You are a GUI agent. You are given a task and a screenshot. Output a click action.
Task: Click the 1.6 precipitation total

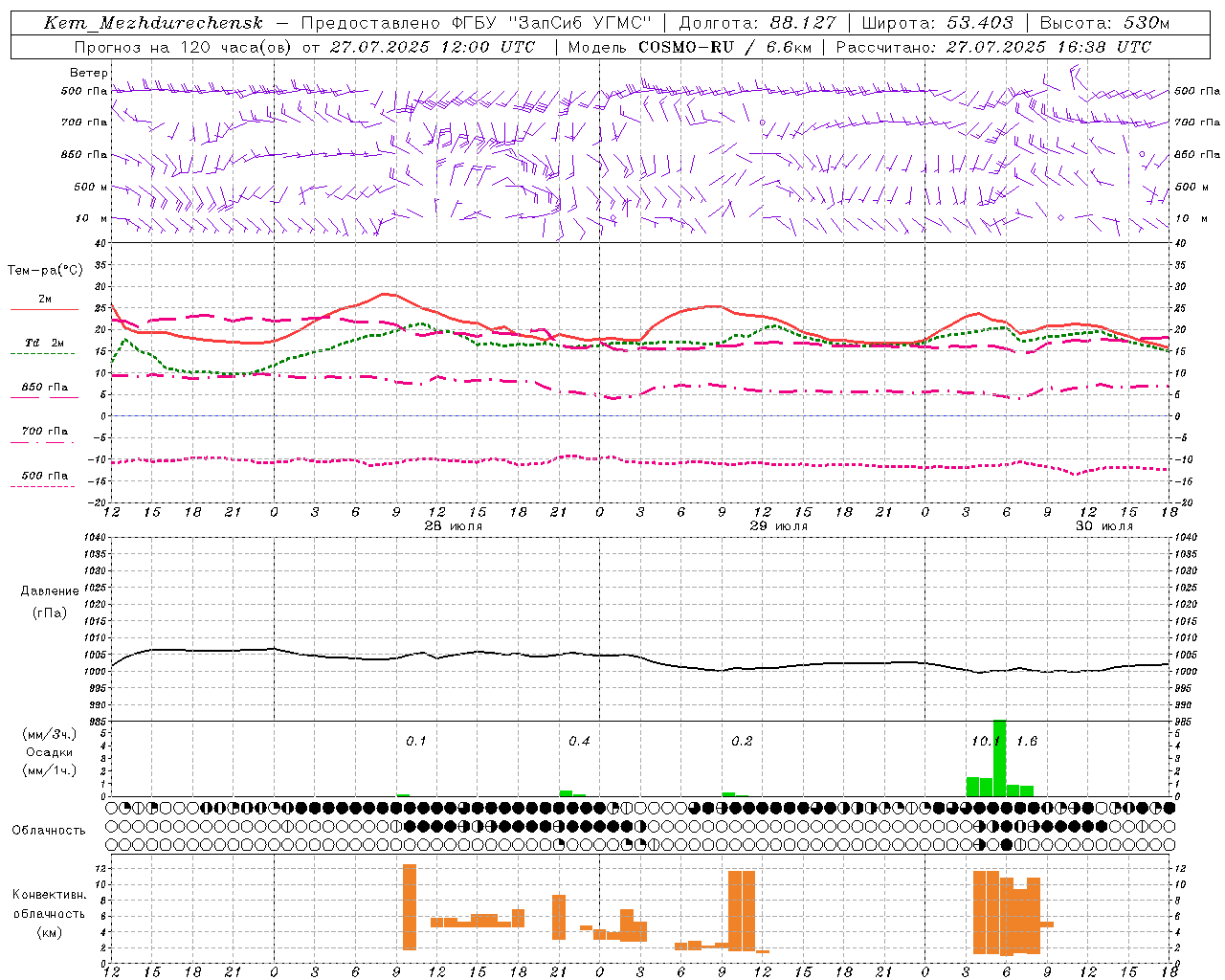[x=1027, y=741]
